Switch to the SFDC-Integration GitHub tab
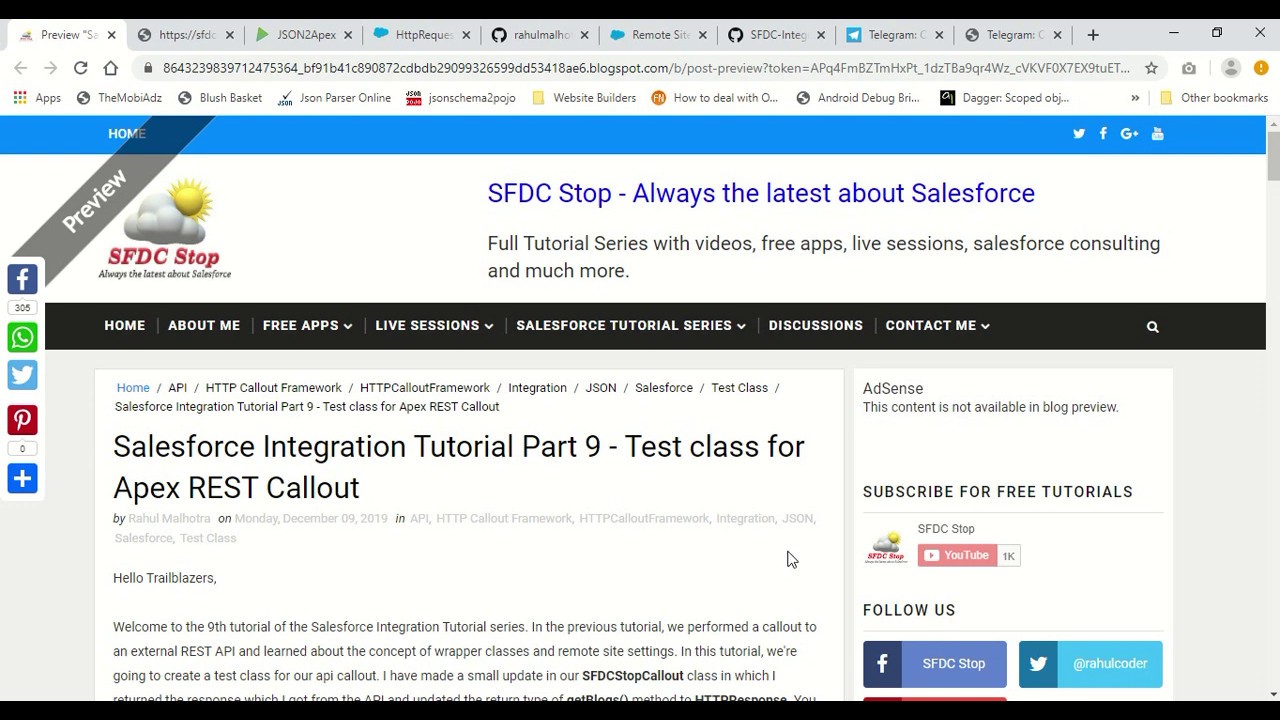This screenshot has height=720, width=1280. (x=777, y=35)
